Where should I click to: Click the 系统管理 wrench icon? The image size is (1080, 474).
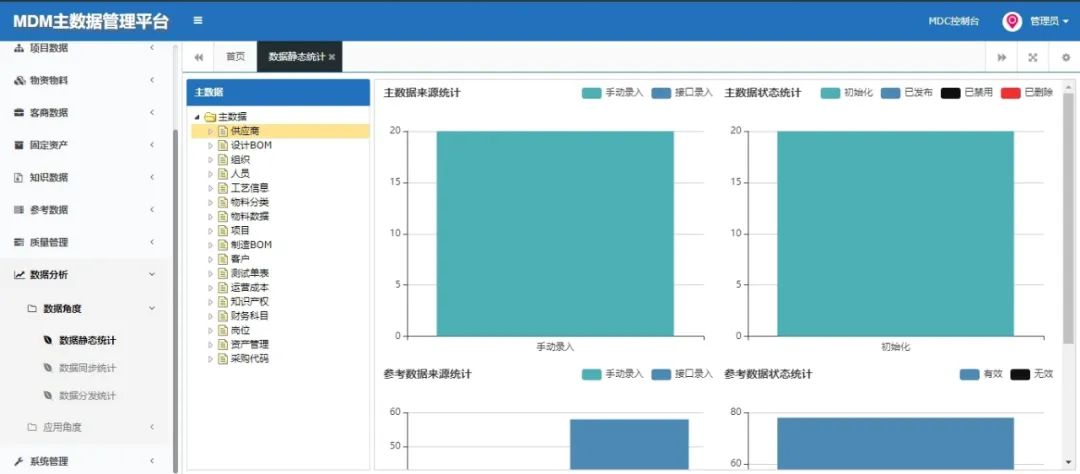[19, 461]
